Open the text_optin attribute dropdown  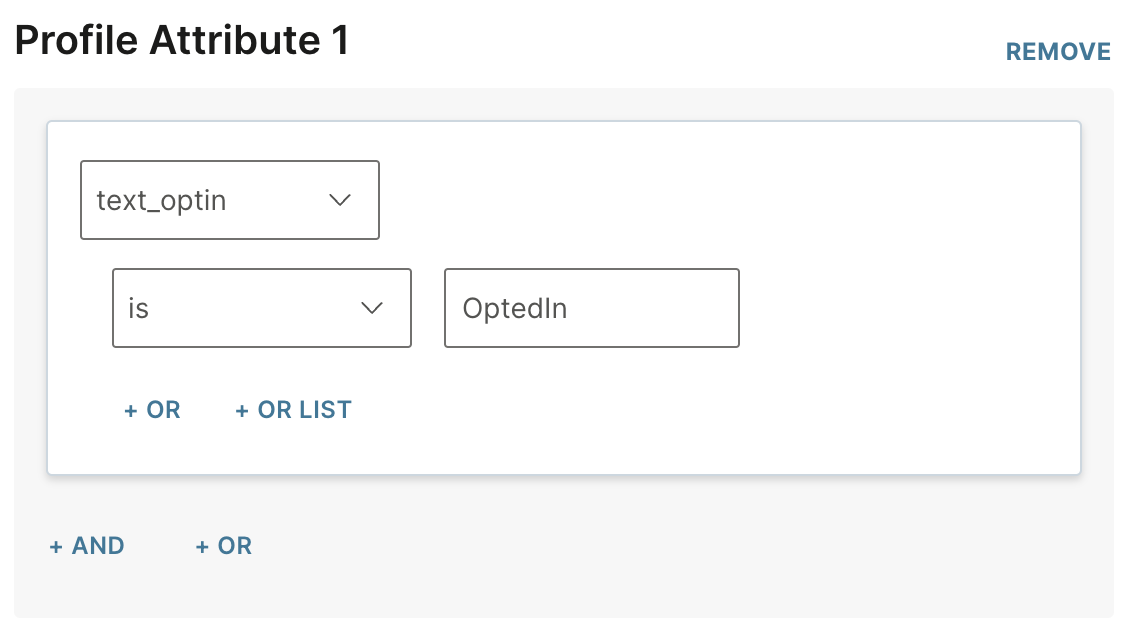coord(229,200)
